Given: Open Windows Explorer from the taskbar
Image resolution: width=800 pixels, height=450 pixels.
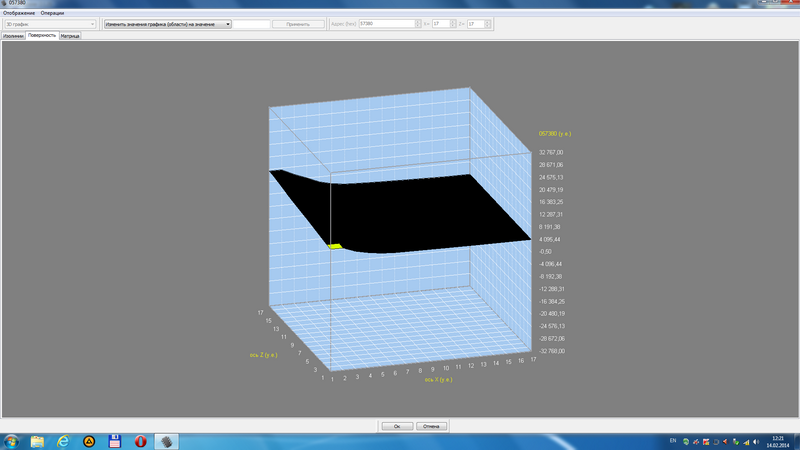Looking at the screenshot, I should pos(37,441).
